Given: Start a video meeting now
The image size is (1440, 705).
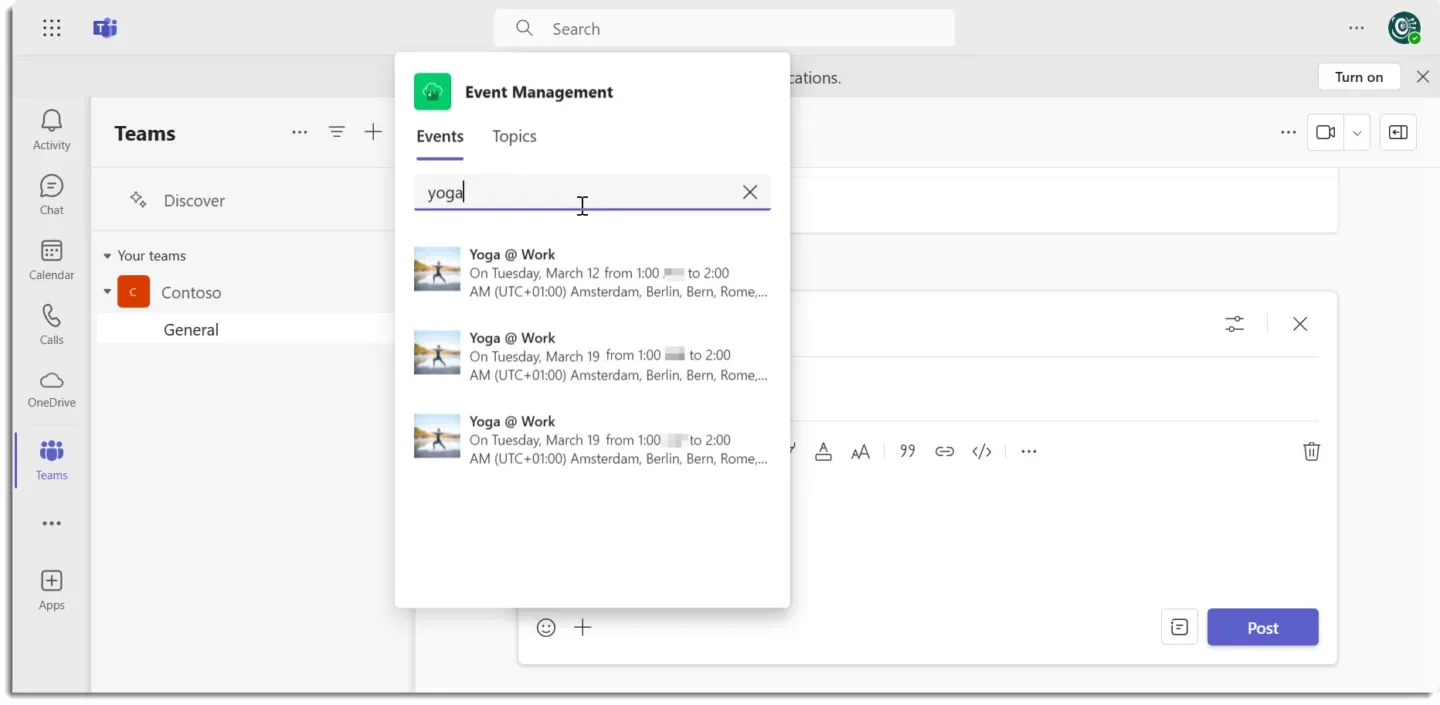Looking at the screenshot, I should pos(1326,132).
